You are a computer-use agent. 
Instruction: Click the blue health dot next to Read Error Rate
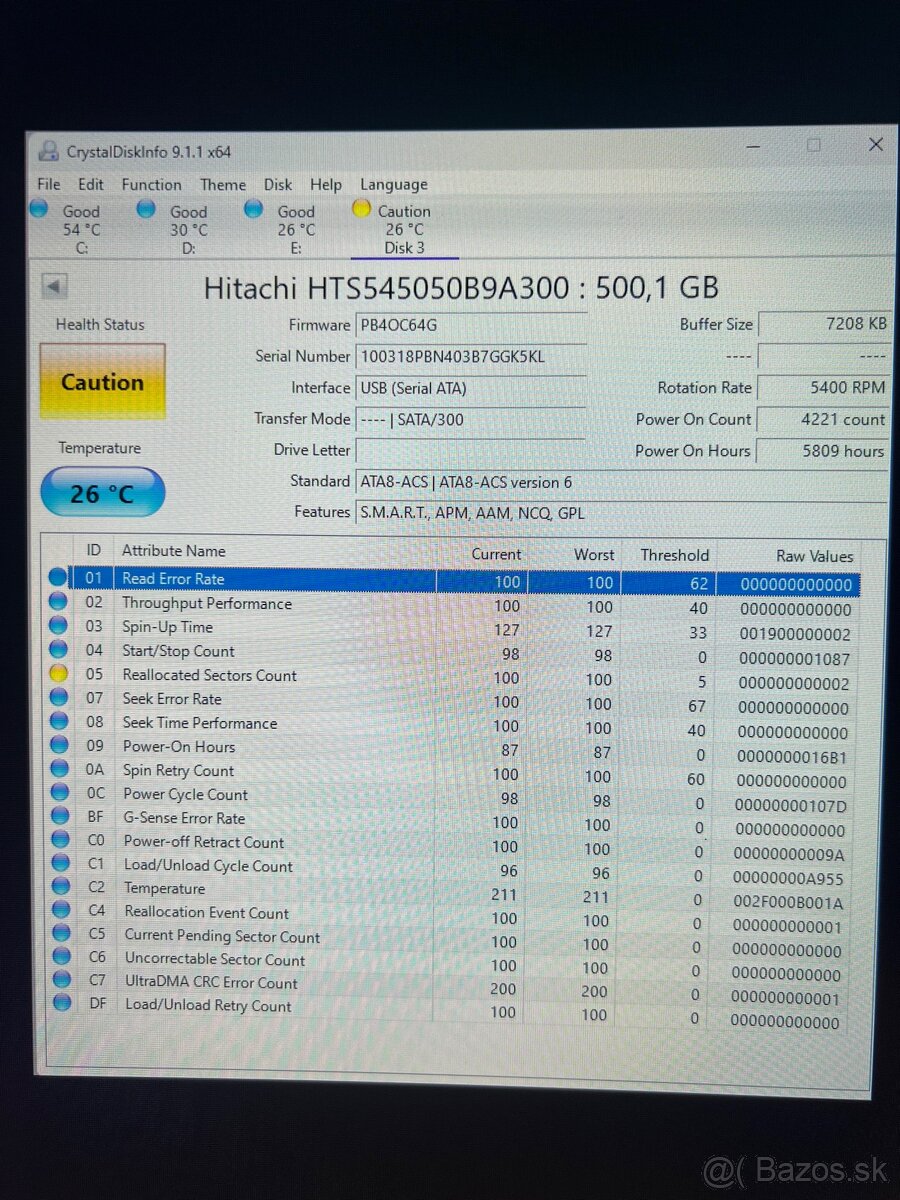click(58, 577)
